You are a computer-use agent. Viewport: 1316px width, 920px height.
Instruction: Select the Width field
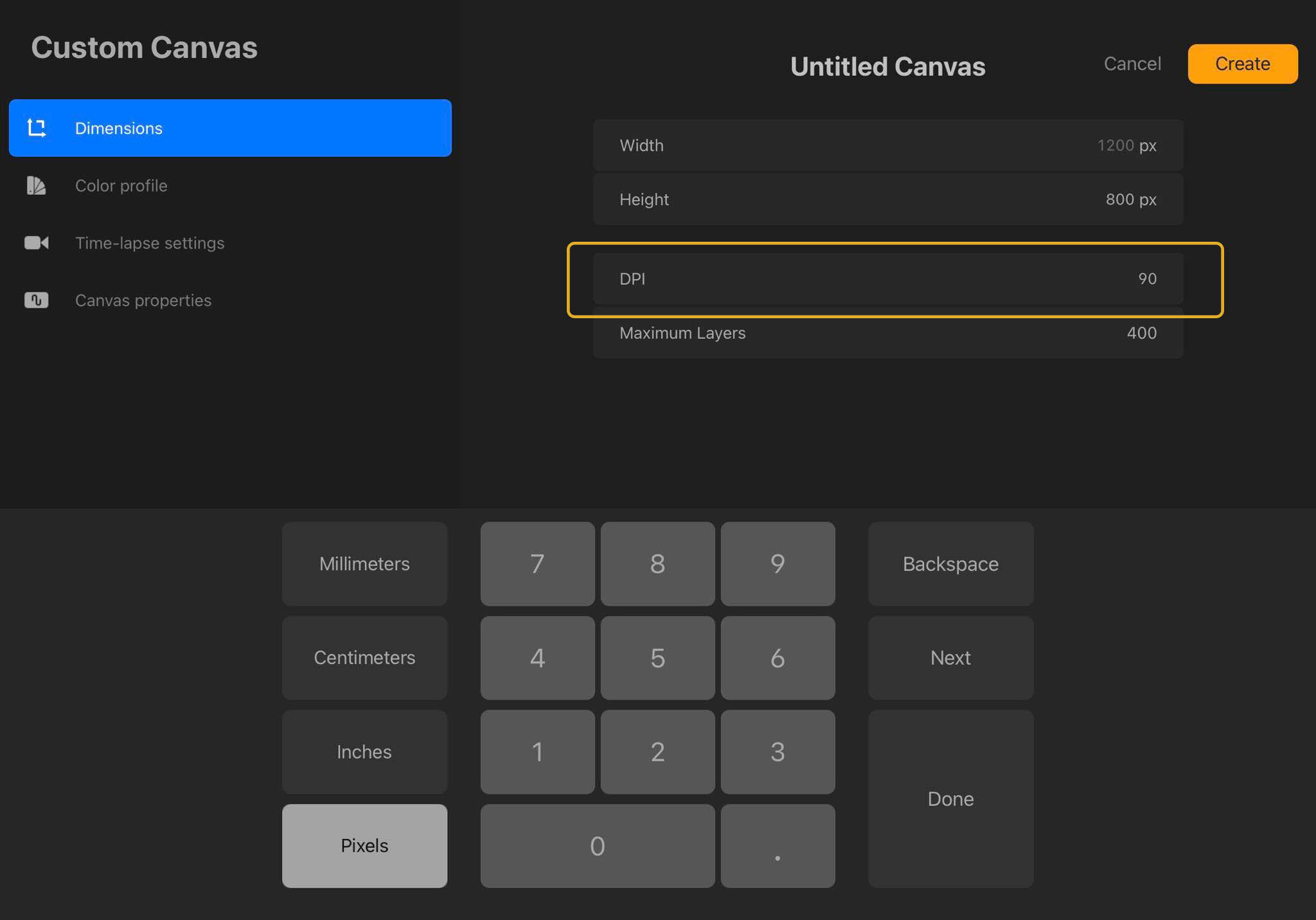[x=887, y=145]
